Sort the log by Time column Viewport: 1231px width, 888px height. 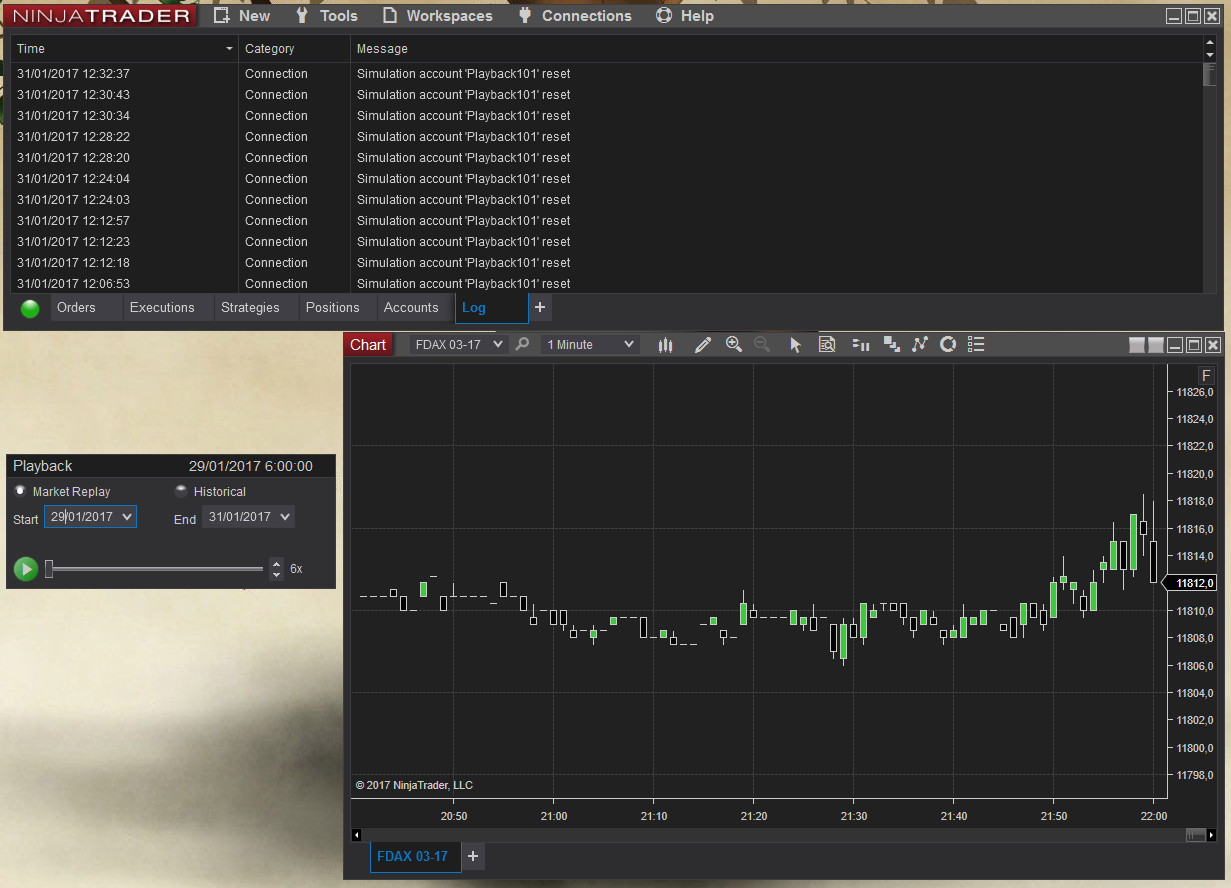(x=125, y=49)
